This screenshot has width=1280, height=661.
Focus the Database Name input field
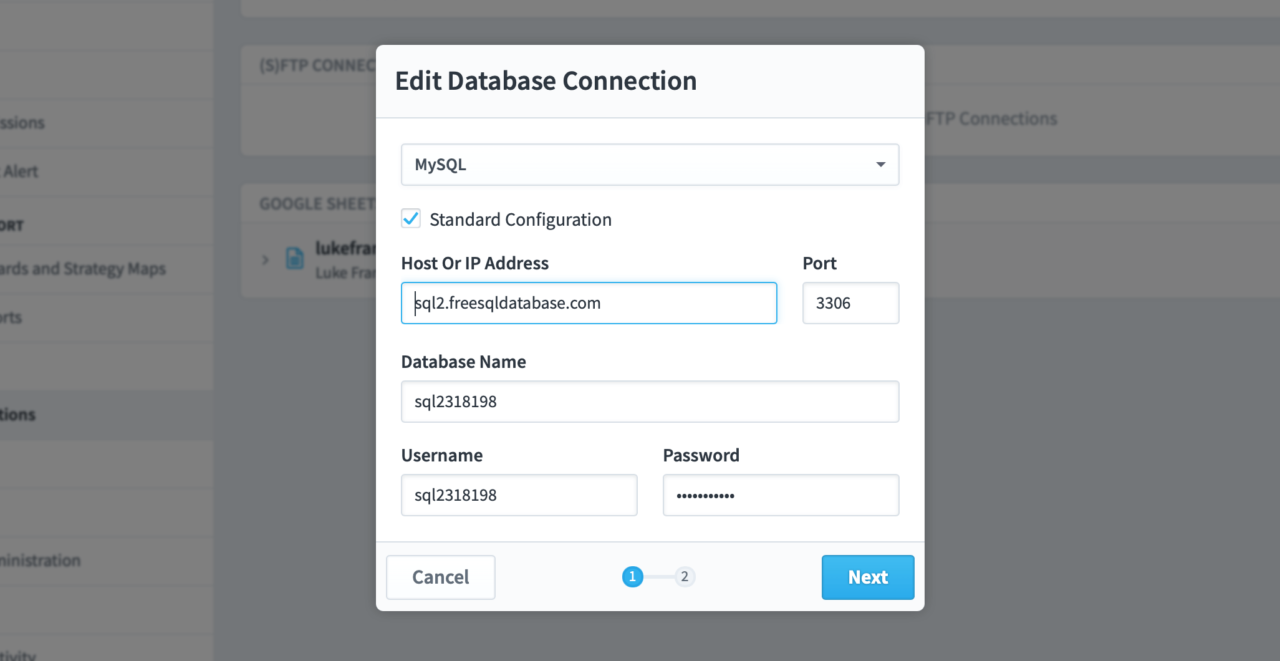(x=649, y=402)
